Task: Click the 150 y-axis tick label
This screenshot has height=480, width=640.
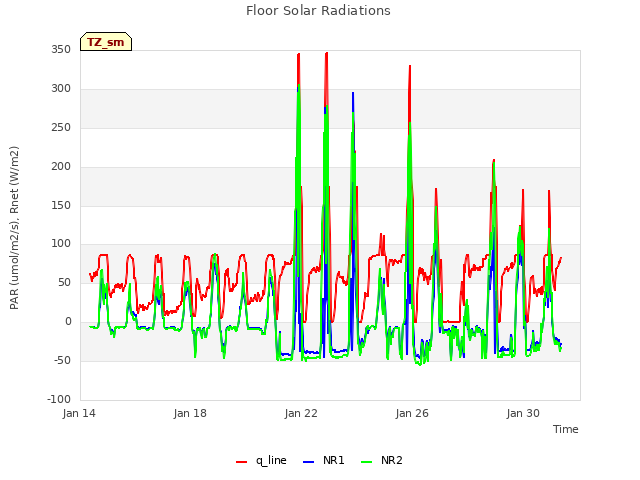Action: click(x=61, y=205)
